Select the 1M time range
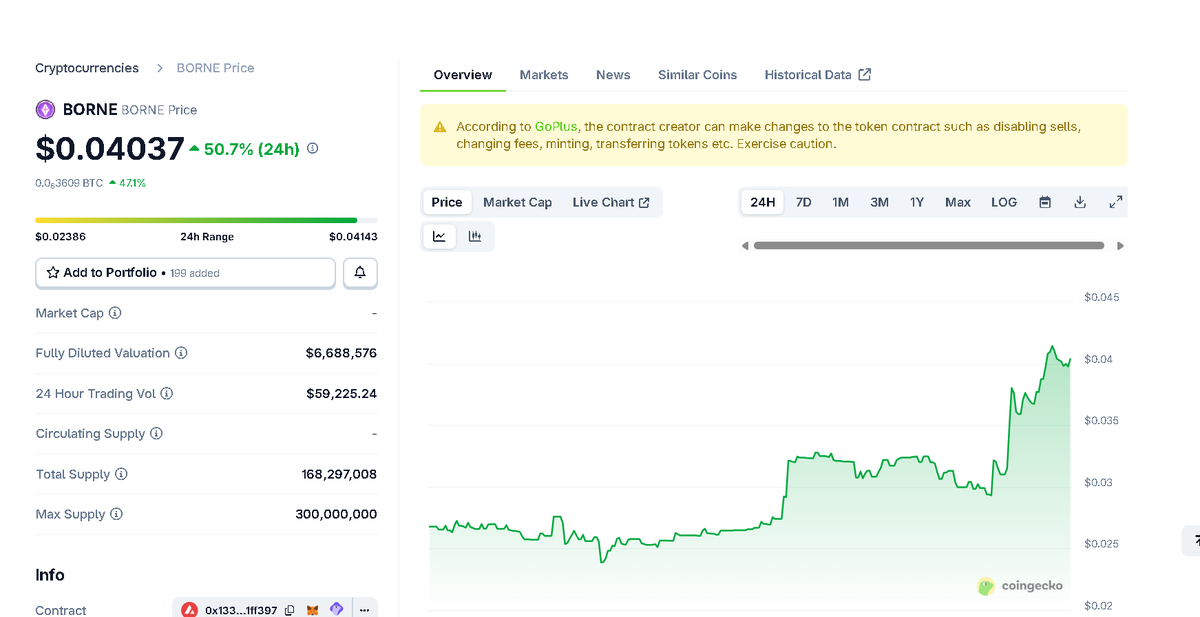This screenshot has width=1200, height=617. tap(841, 202)
